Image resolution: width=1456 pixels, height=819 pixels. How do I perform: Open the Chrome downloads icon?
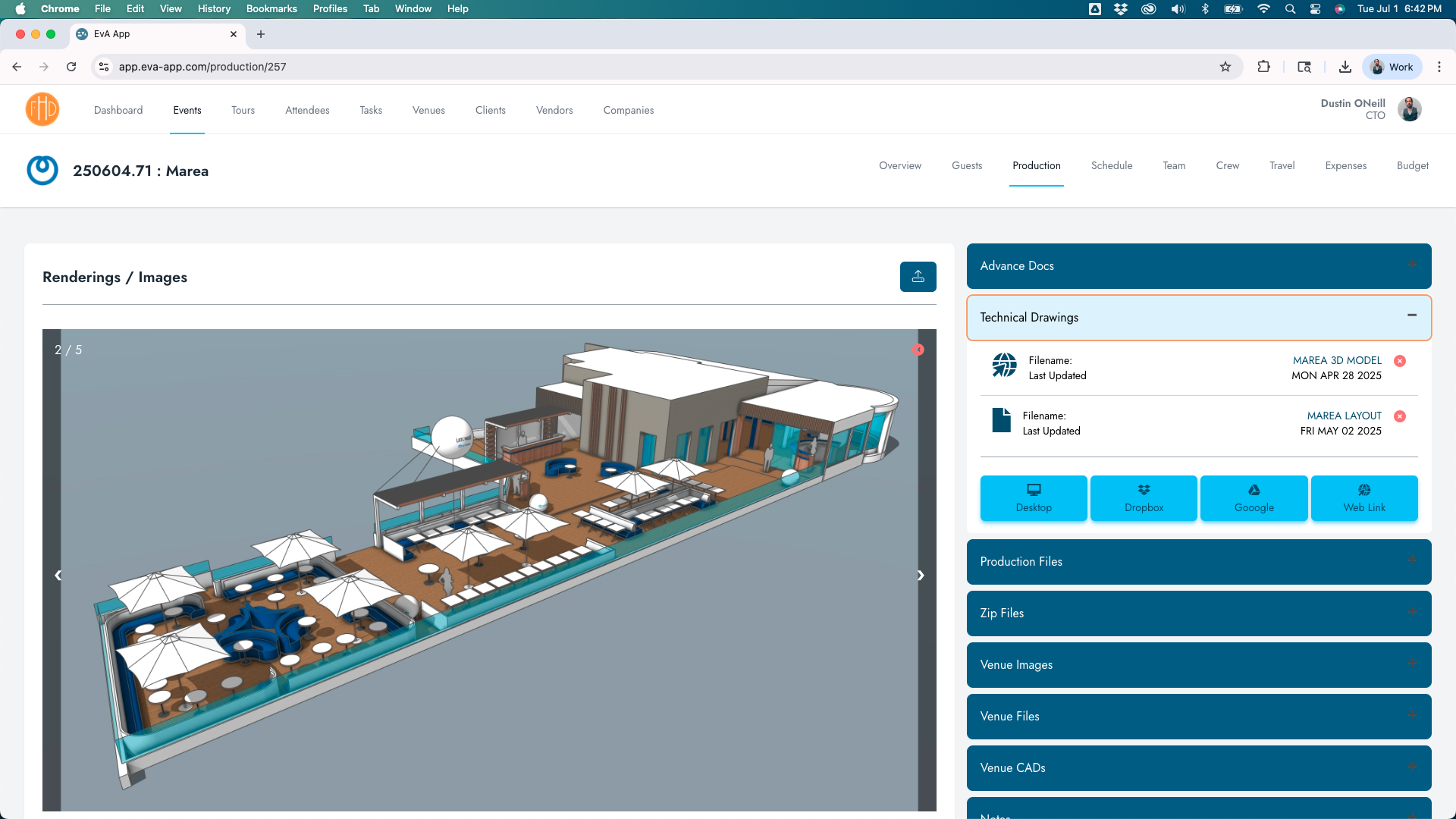click(1345, 67)
